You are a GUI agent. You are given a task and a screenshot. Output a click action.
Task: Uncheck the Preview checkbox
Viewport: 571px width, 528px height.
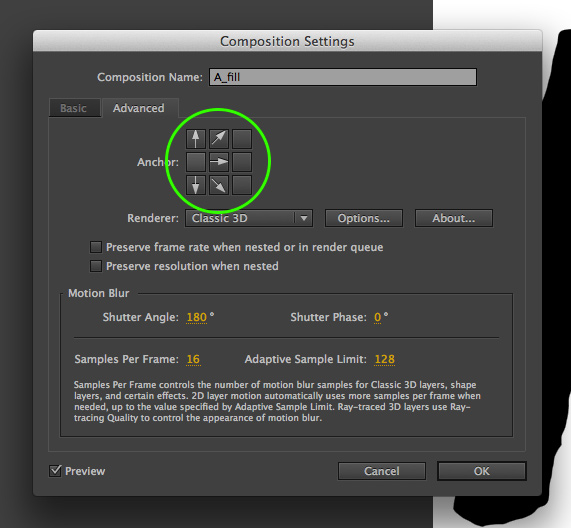[x=55, y=471]
